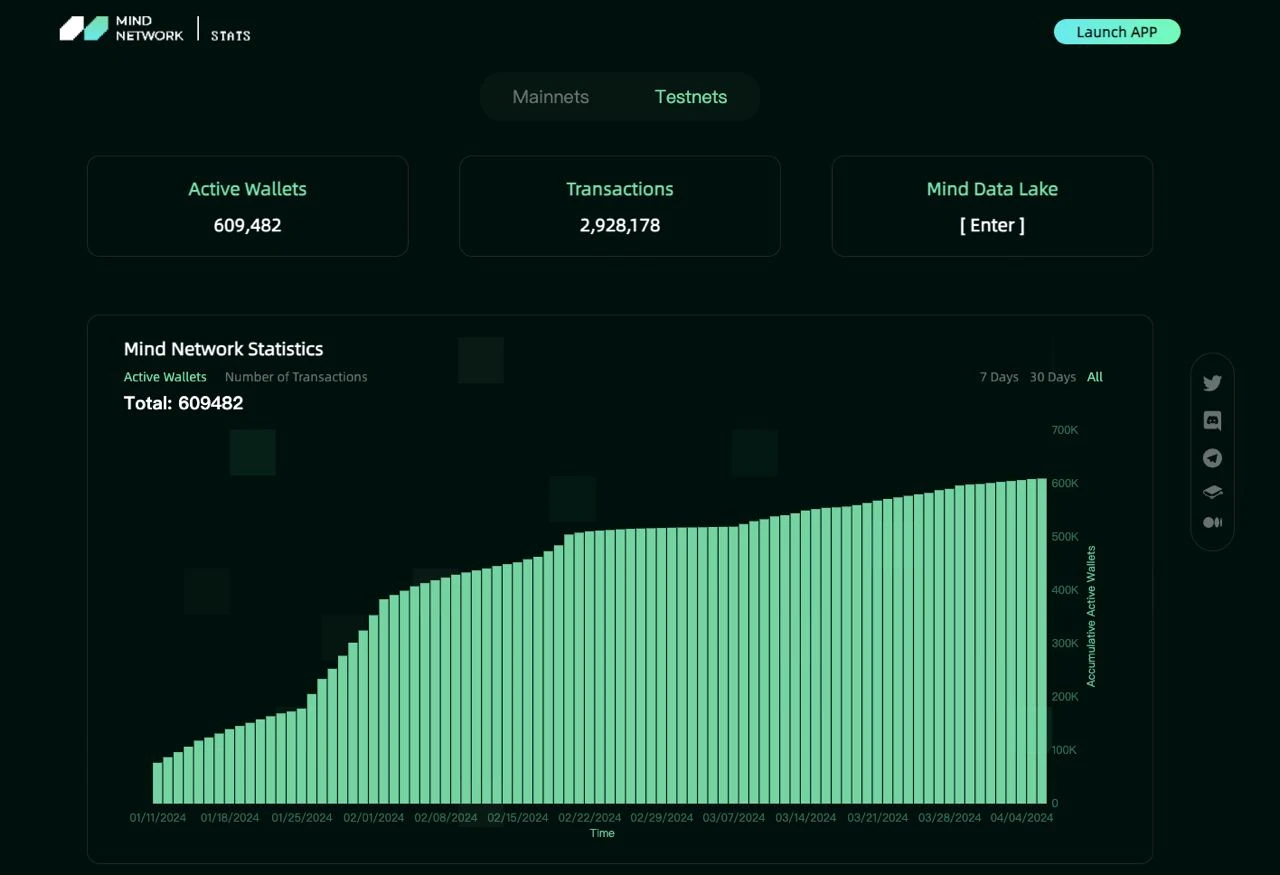1280x875 pixels.
Task: Click the Mind Network logo
Action: point(122,29)
